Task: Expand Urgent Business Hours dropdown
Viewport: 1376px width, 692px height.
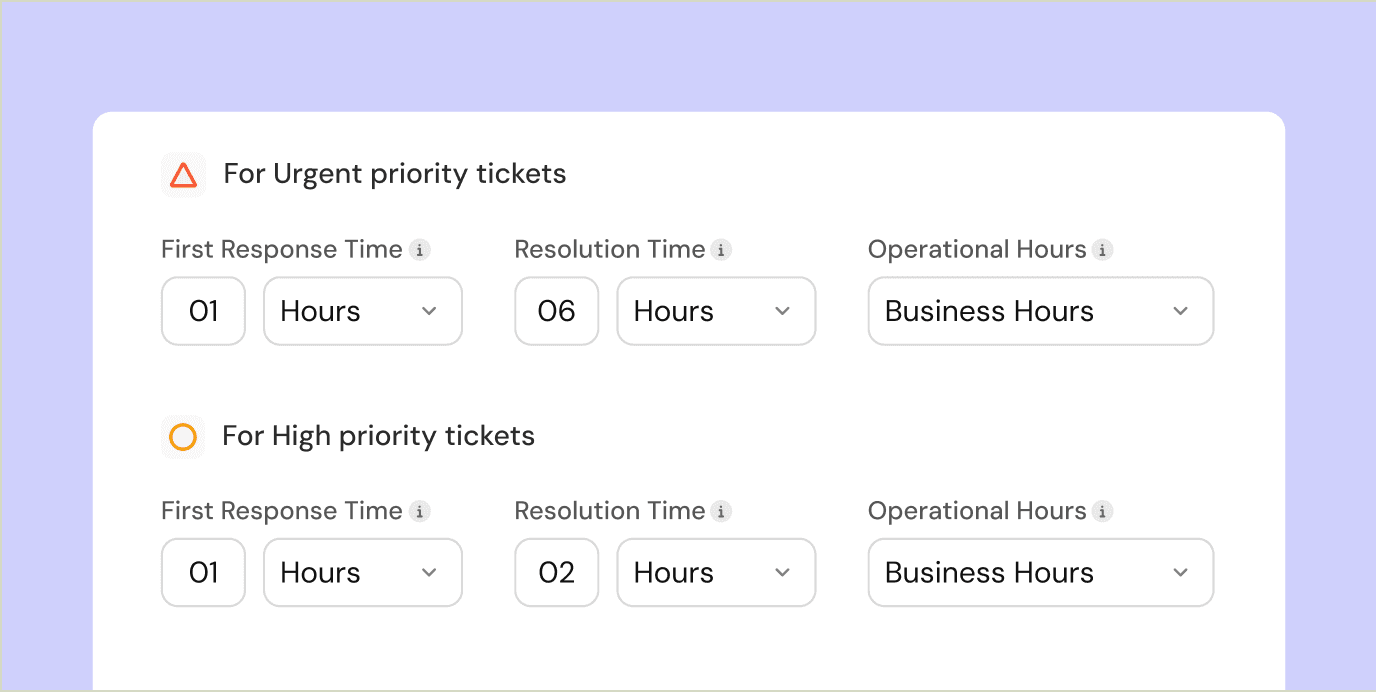Action: coord(1040,311)
